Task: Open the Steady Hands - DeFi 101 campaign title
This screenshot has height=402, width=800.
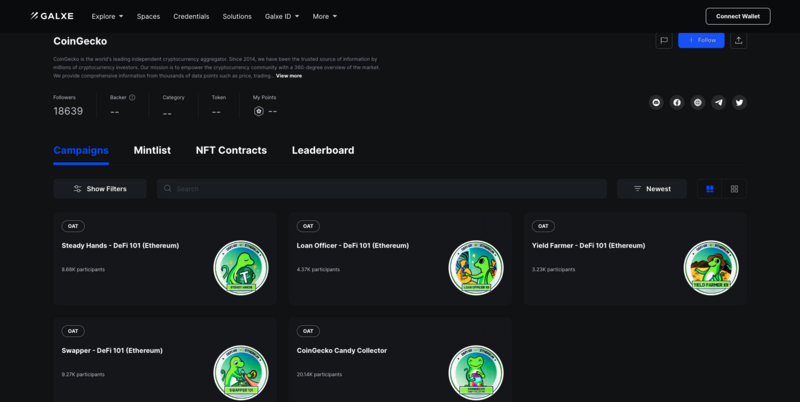Action: tap(120, 245)
